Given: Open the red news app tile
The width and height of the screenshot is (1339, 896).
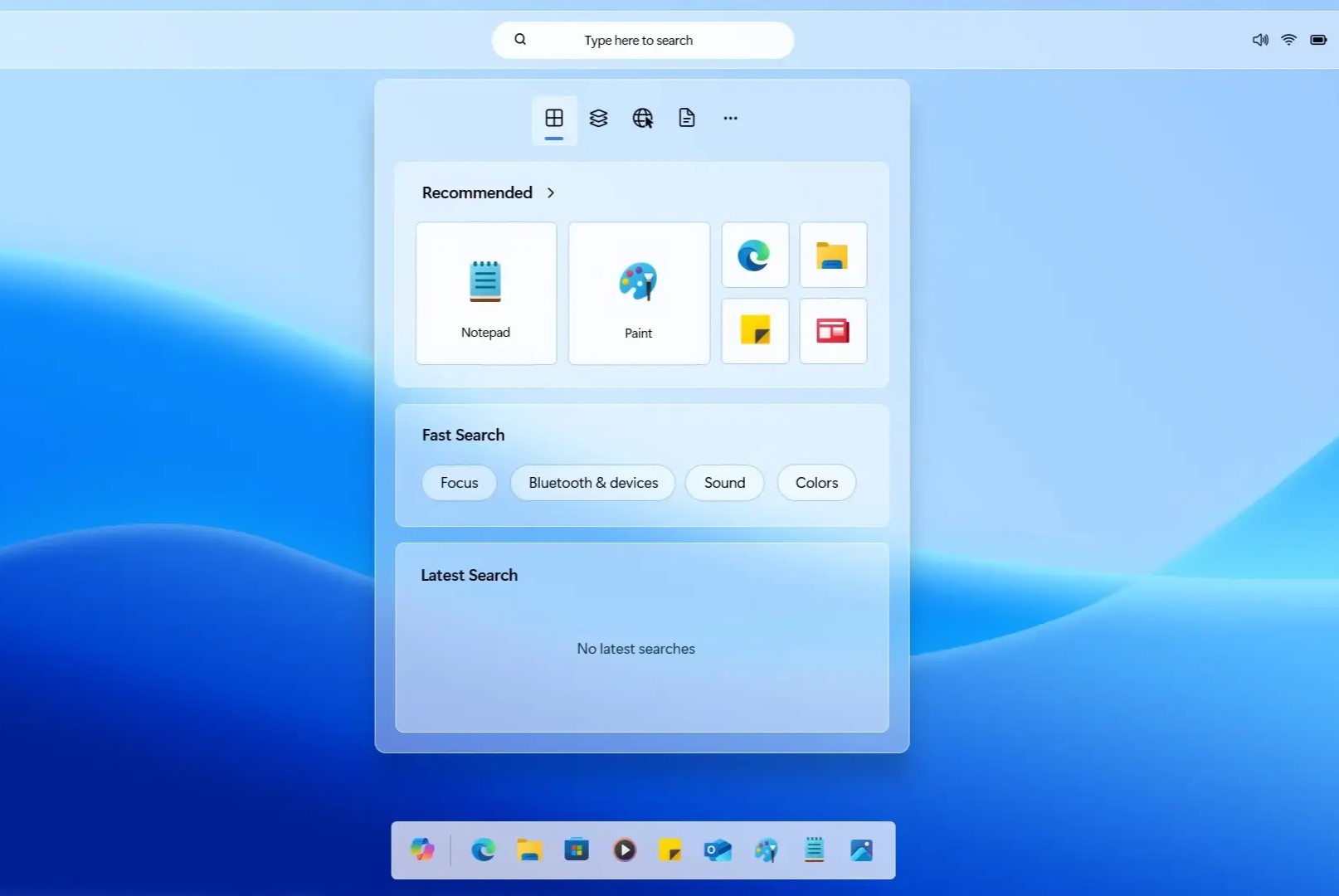Looking at the screenshot, I should [832, 331].
